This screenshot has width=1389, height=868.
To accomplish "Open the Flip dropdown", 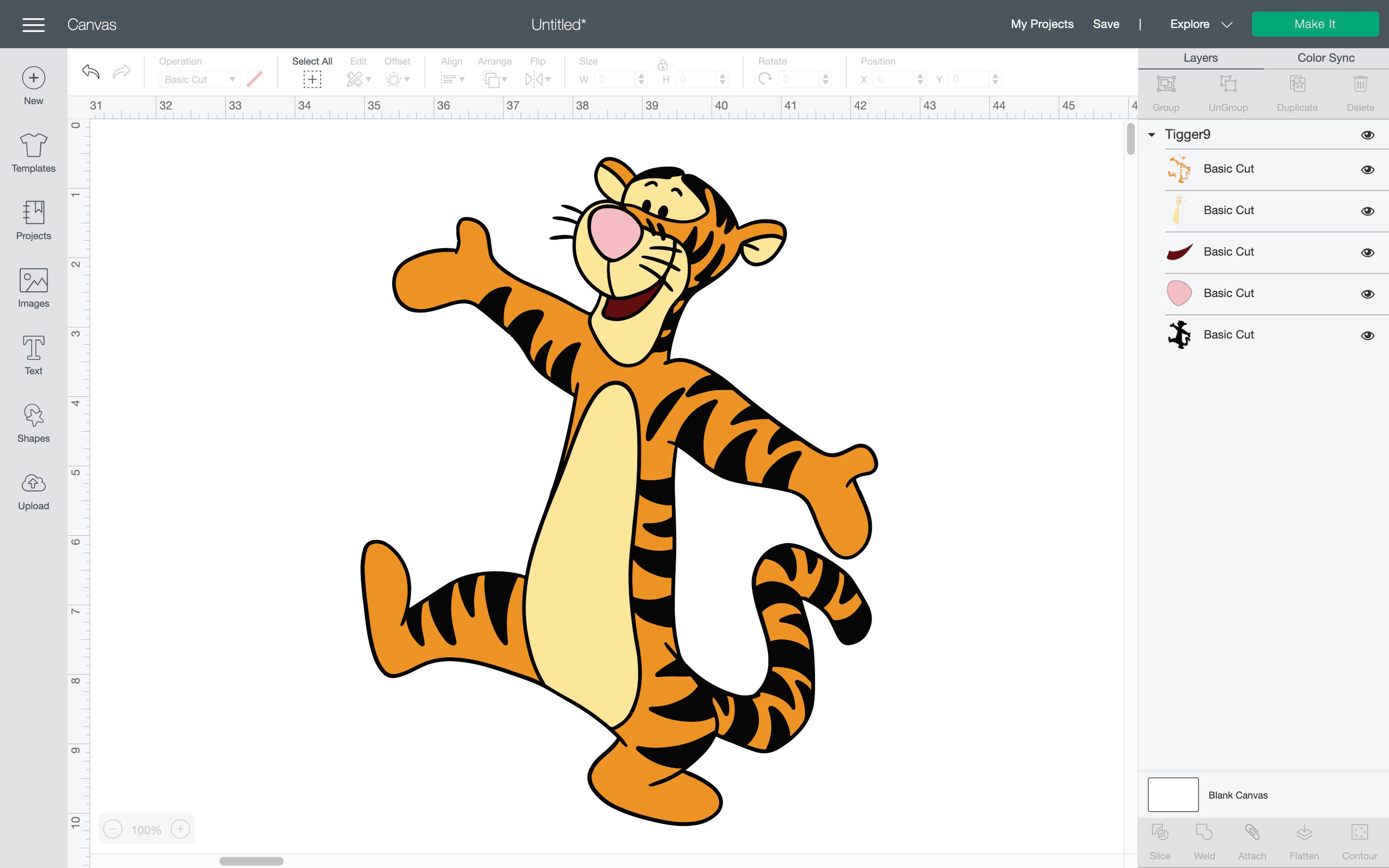I will [538, 79].
